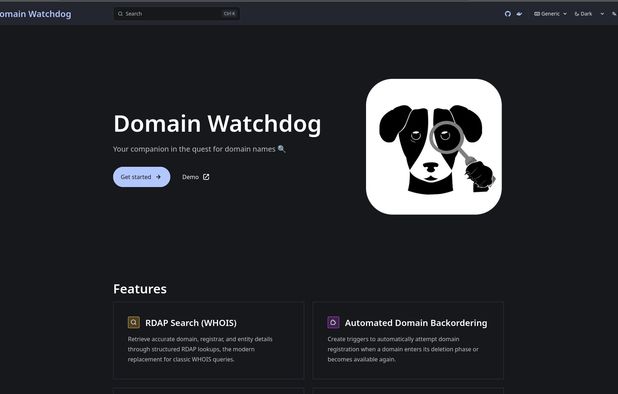618x394 pixels.
Task: Open the Docker whale icon link
Action: pos(519,14)
